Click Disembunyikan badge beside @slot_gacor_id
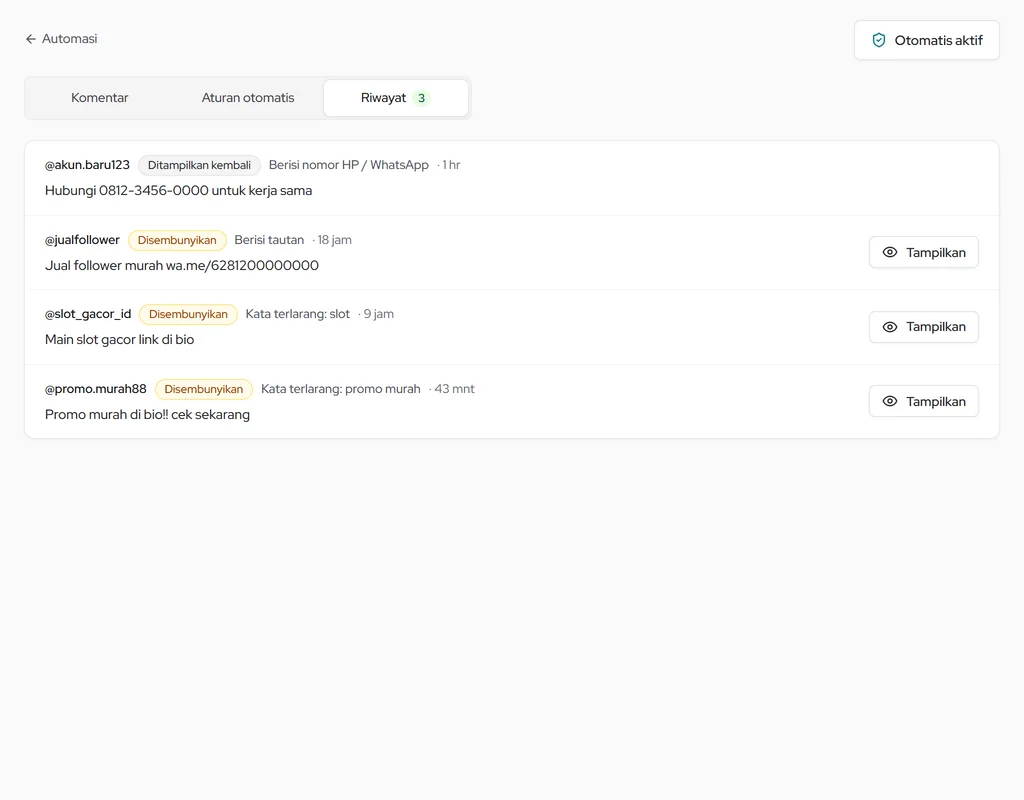The height and width of the screenshot is (800, 1024). (188, 314)
